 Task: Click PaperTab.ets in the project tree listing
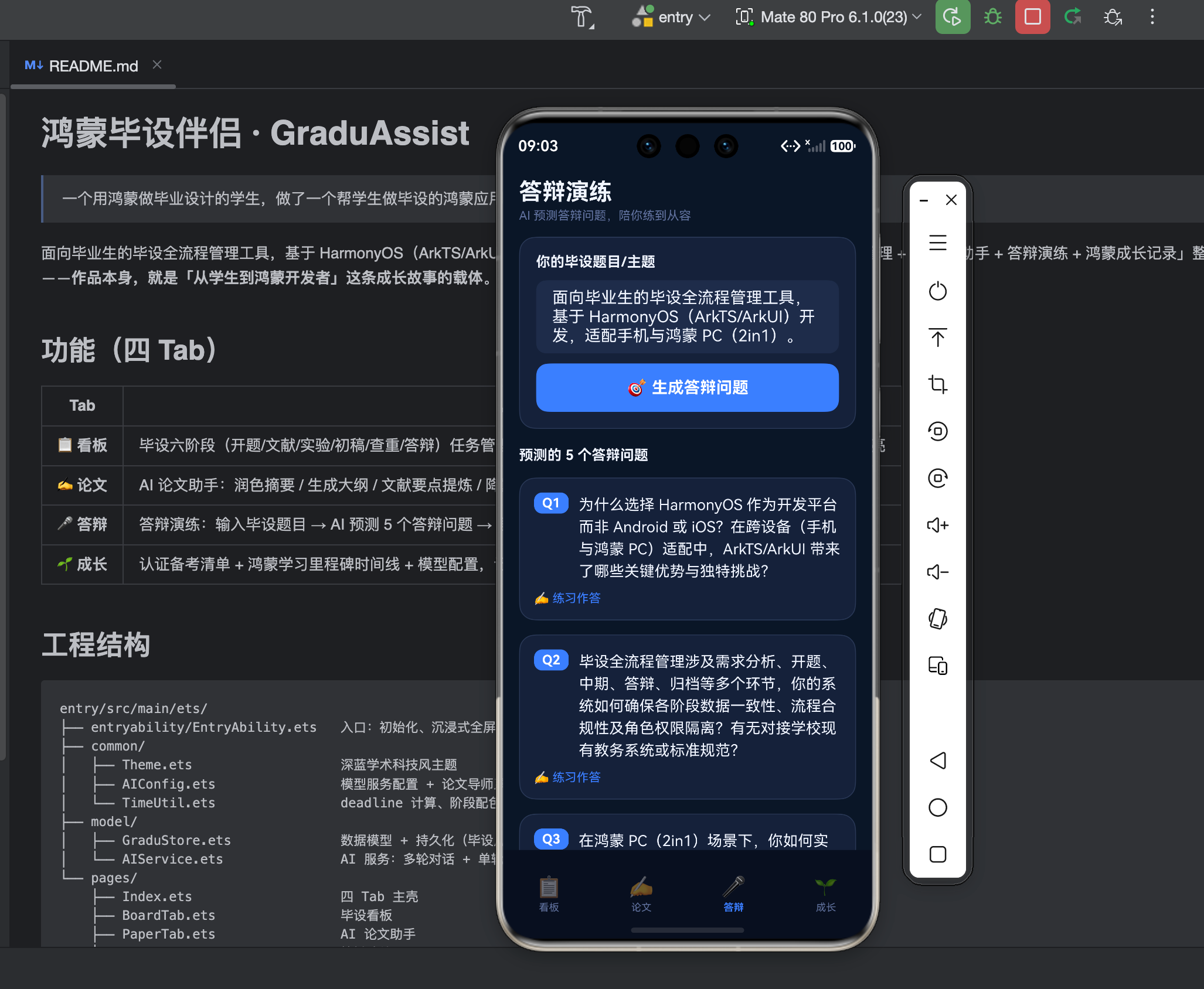(x=169, y=934)
